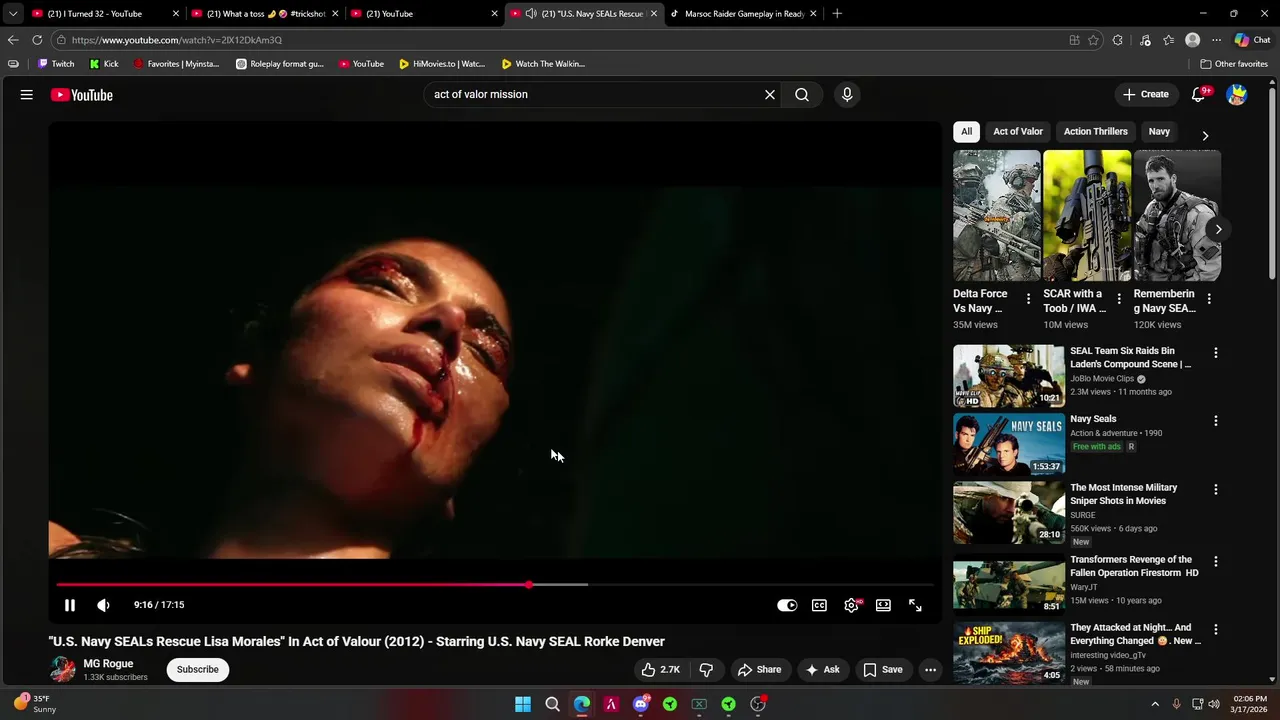Open options for Navy Seals movie
This screenshot has width=1280, height=720.
(x=1216, y=421)
